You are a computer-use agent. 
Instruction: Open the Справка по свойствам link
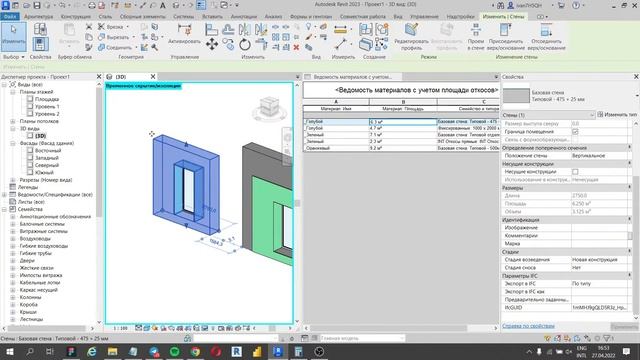(528, 326)
